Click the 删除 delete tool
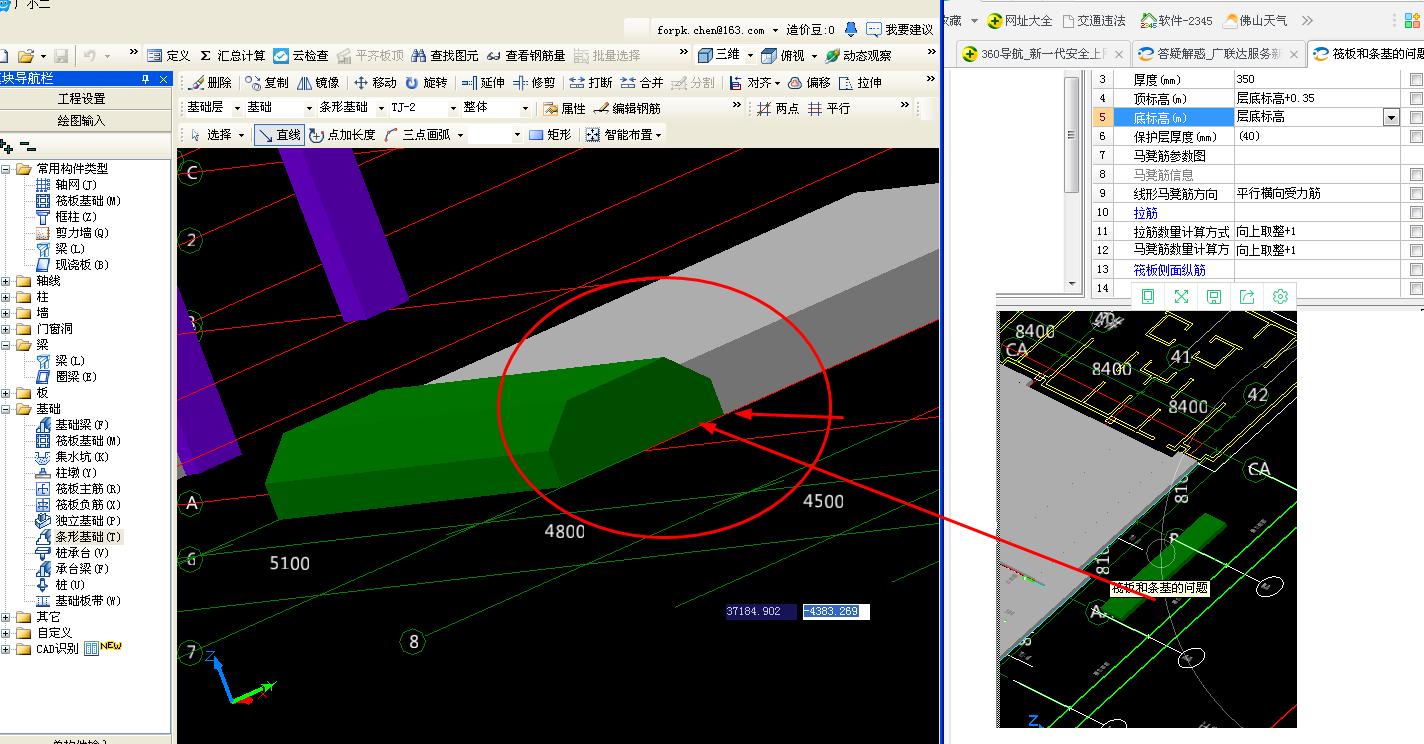The height and width of the screenshot is (744, 1424). [x=210, y=83]
